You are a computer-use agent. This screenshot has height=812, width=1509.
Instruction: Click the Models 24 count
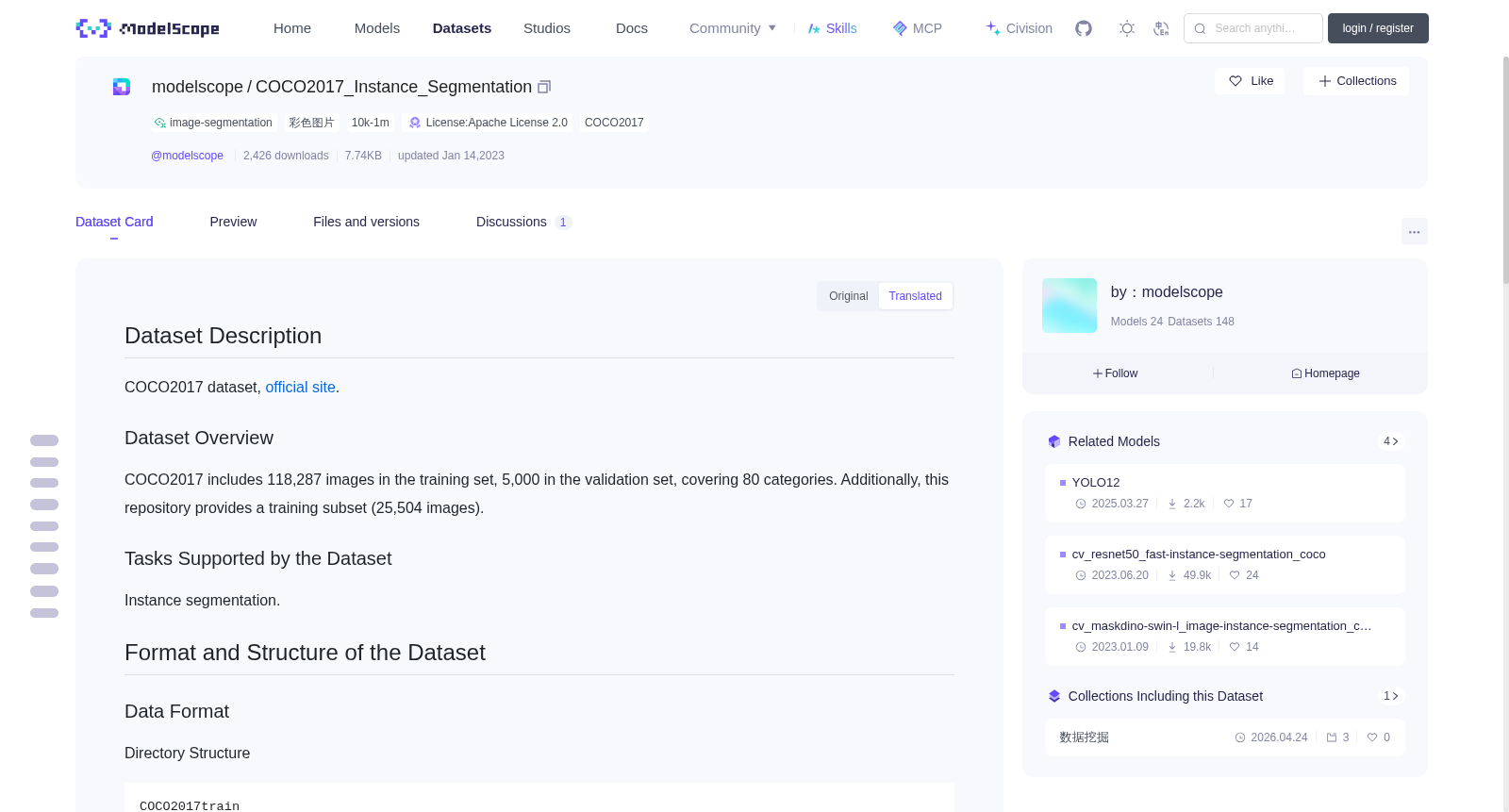coord(1136,322)
